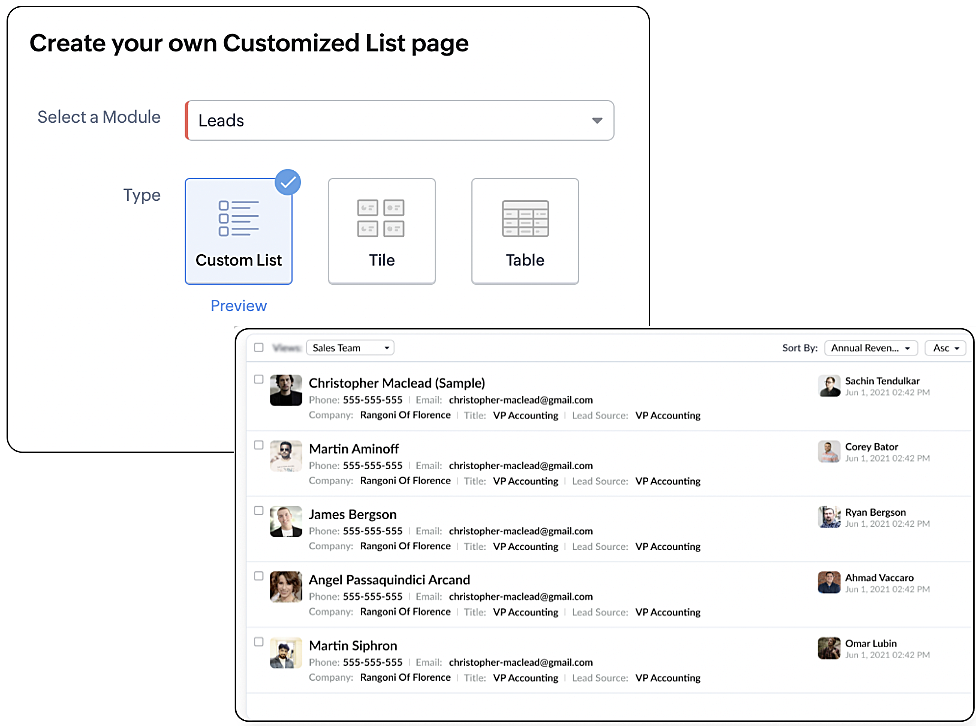This screenshot has width=980, height=728.
Task: Expand the Sales Team views dropdown
Action: [x=350, y=348]
